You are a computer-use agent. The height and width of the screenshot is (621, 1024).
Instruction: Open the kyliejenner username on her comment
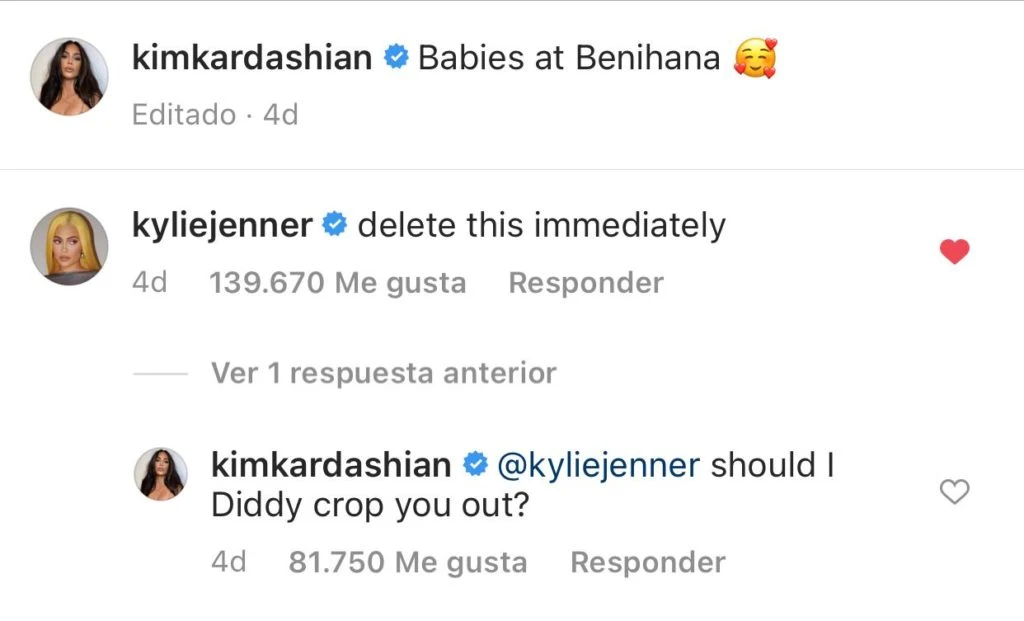coord(222,226)
